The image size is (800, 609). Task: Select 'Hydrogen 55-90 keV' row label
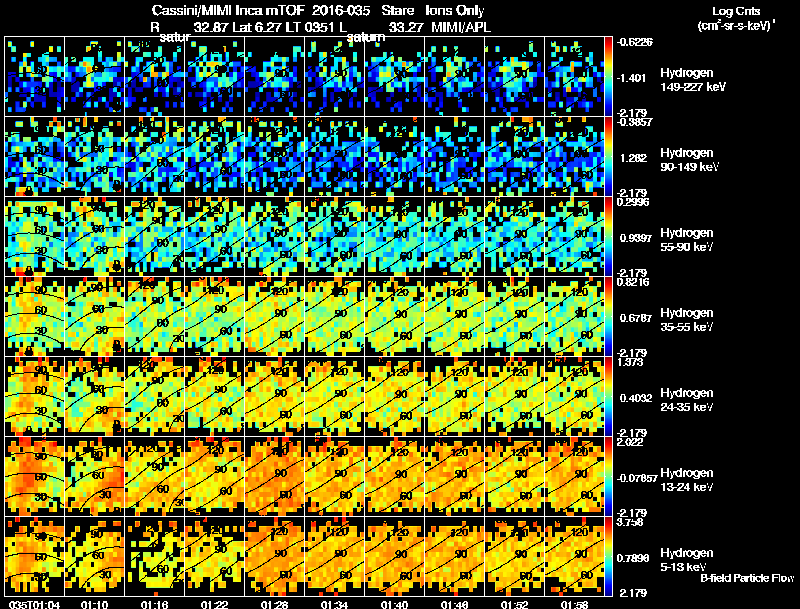pos(687,240)
